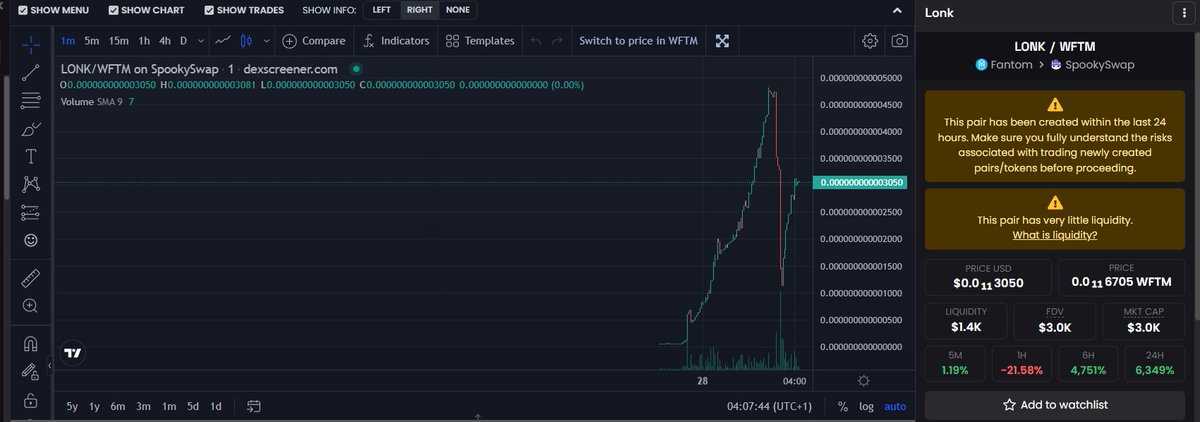Open price scale settings gear
Viewport: 1200px width, 422px height.
863,381
